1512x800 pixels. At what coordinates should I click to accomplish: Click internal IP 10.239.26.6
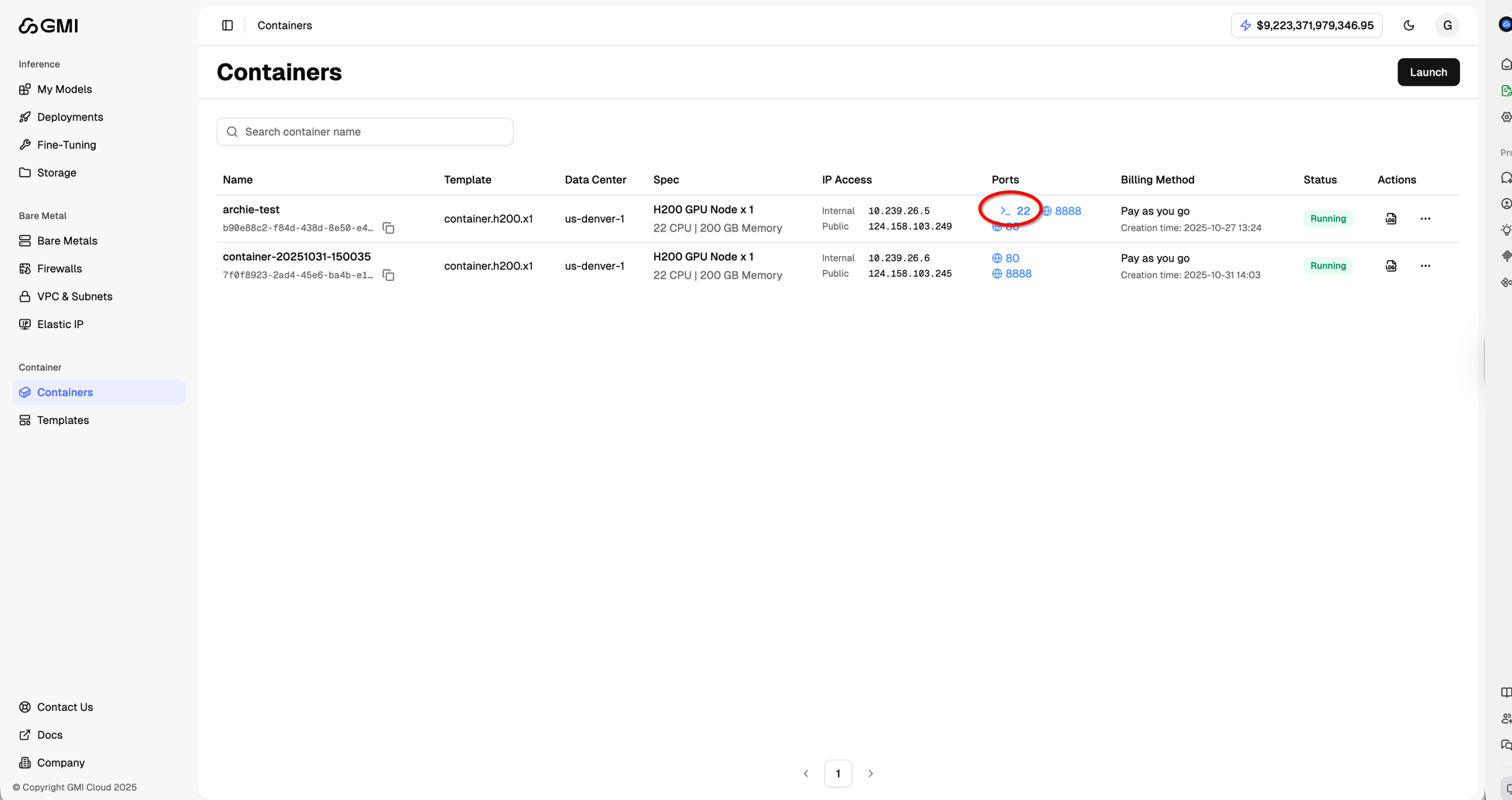click(x=899, y=258)
